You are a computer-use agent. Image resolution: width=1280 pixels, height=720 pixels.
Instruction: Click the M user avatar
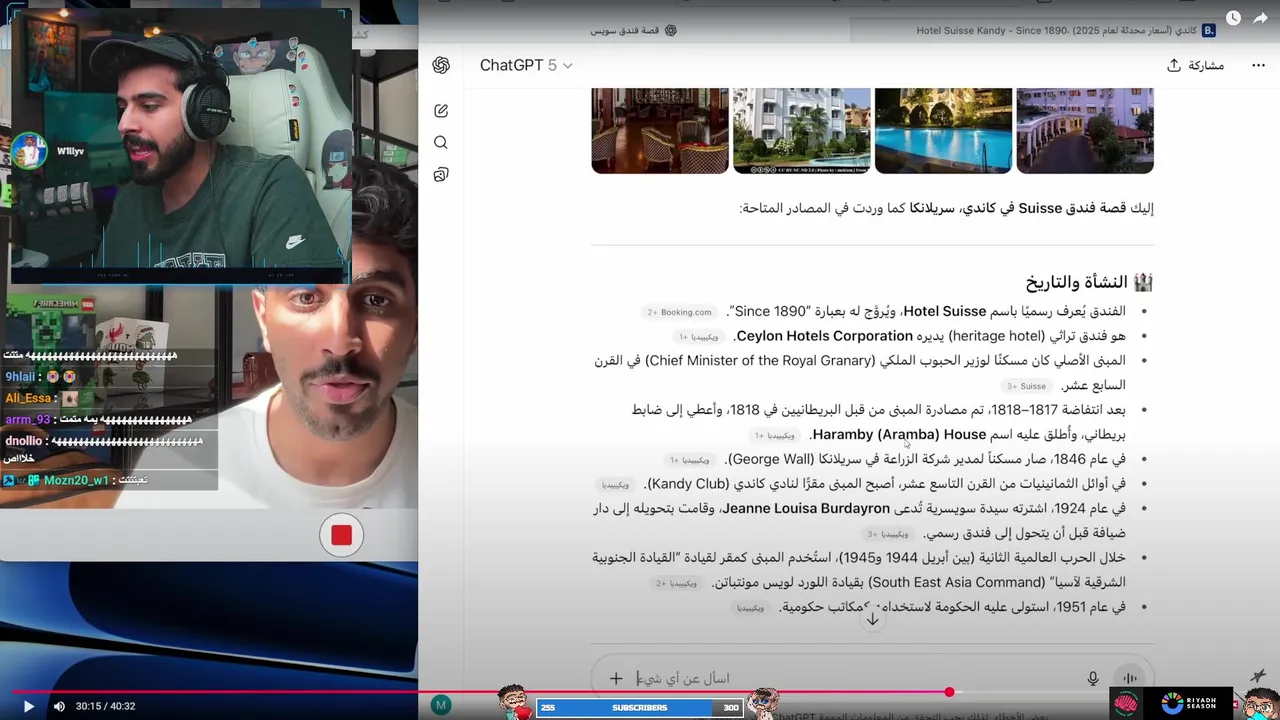pyautogui.click(x=441, y=705)
